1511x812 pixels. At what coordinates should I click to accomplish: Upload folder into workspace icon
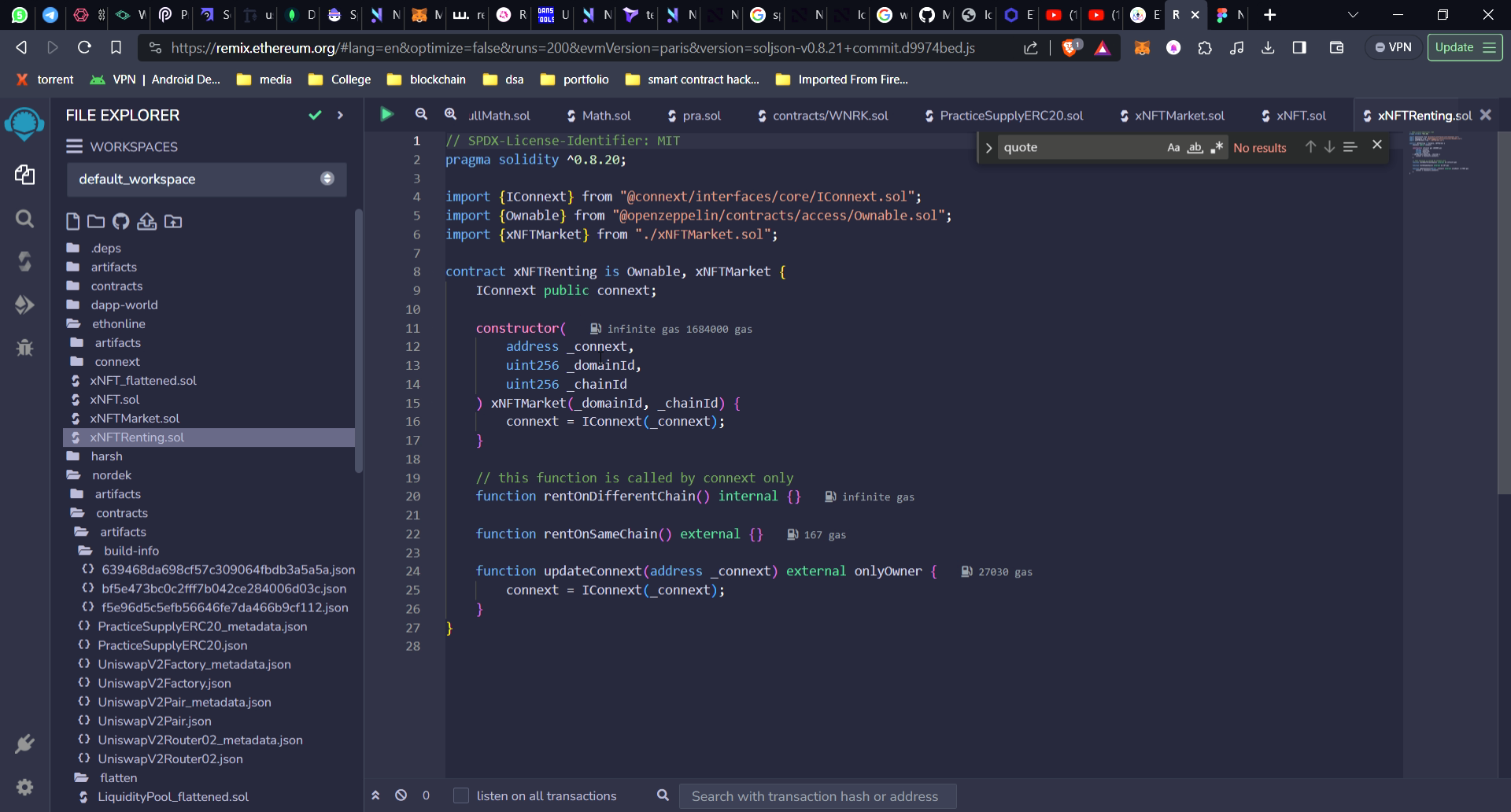point(173,222)
